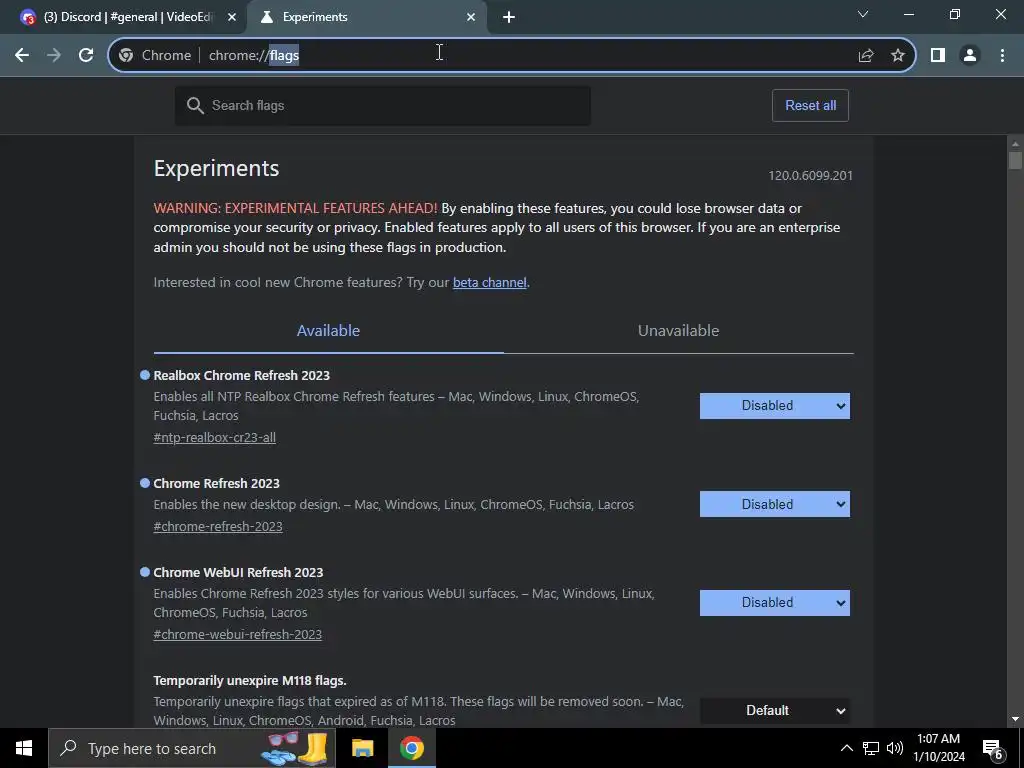Click the Chrome WebUI Refresh 2023 title
Screen dimensions: 1024x768
click(x=238, y=573)
